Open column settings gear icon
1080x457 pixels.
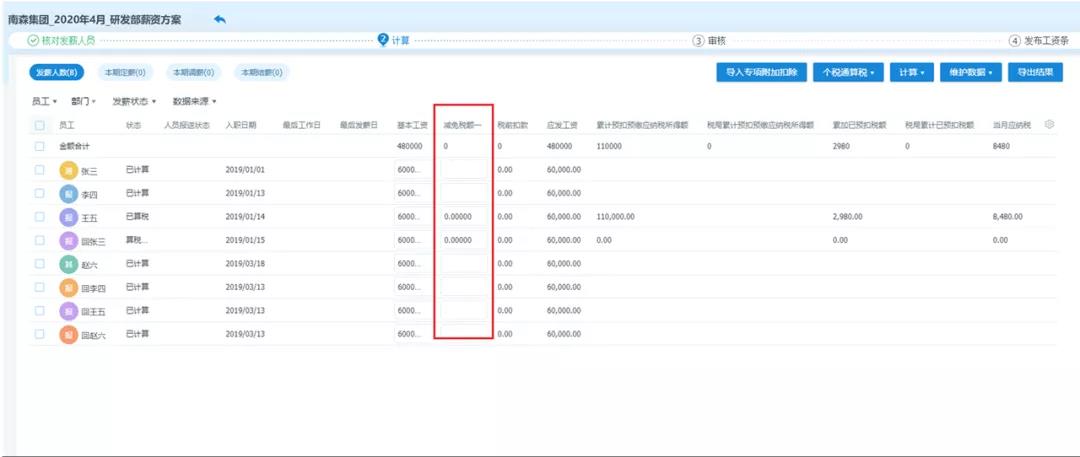click(x=1049, y=125)
